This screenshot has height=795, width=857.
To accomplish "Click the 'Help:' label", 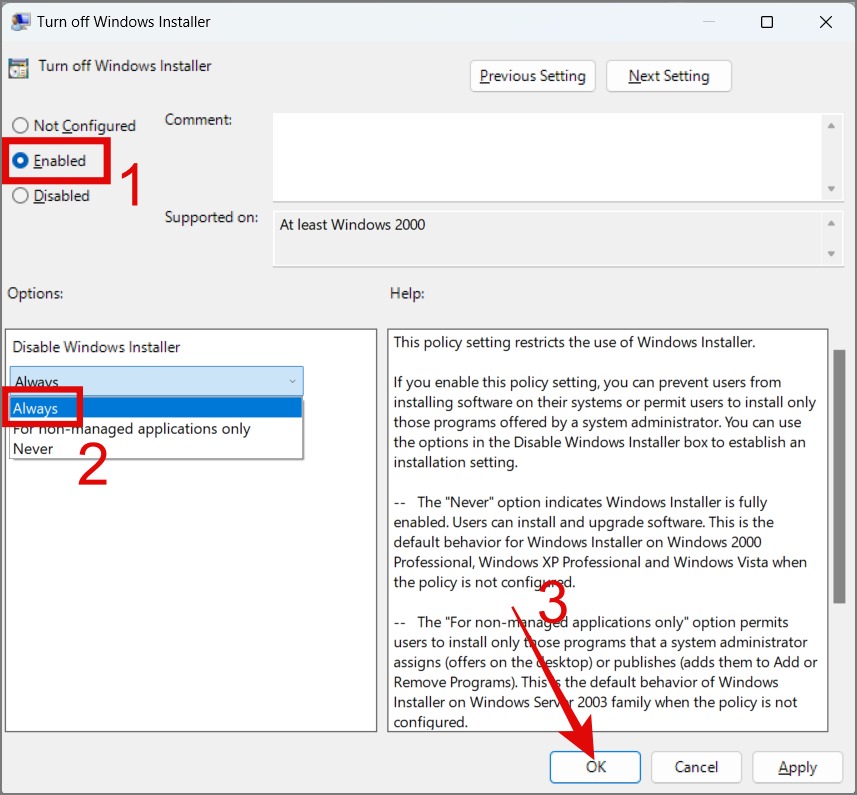I will click(x=407, y=293).
